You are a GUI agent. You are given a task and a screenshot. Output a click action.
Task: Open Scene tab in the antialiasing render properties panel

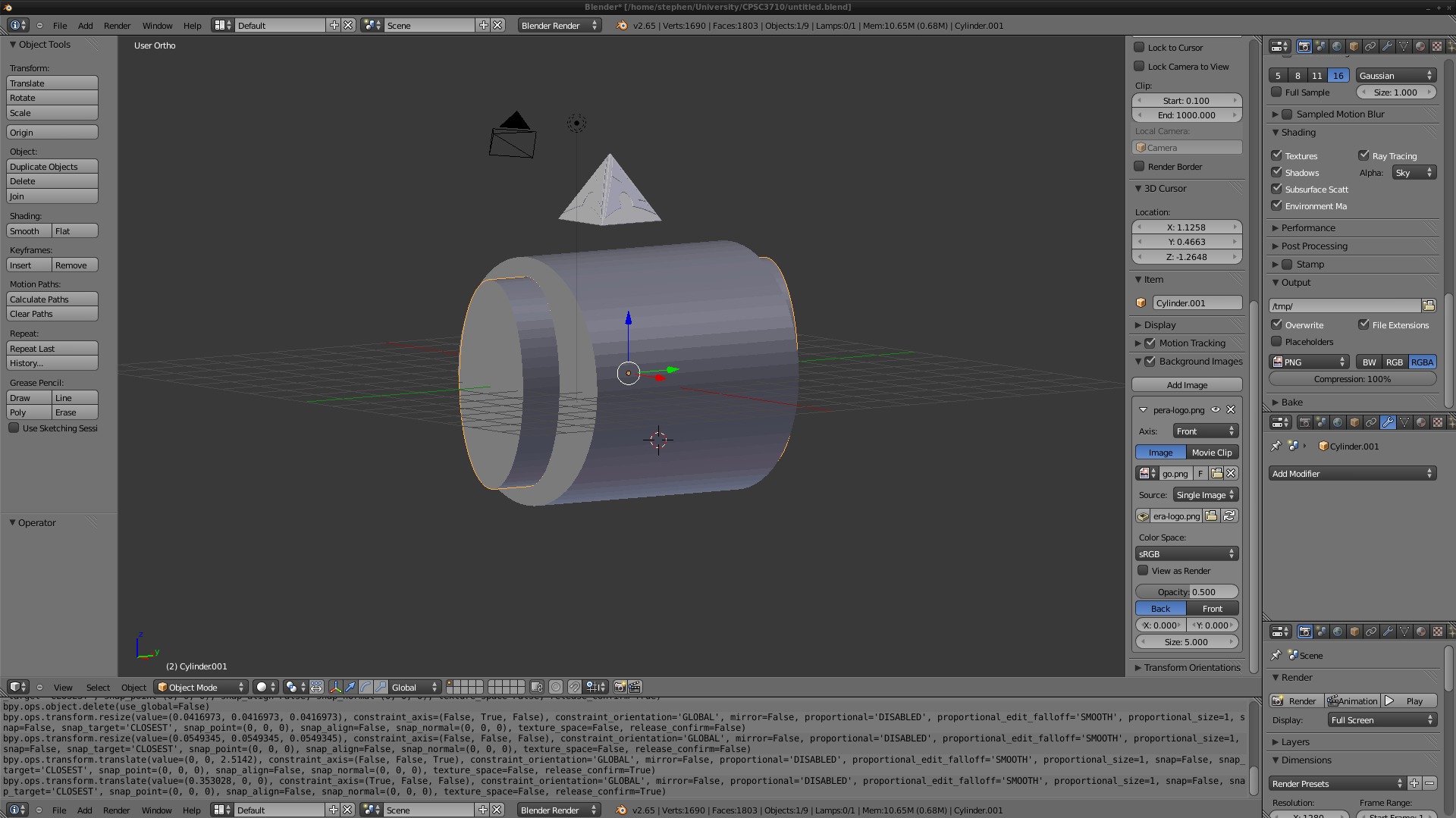point(1320,46)
